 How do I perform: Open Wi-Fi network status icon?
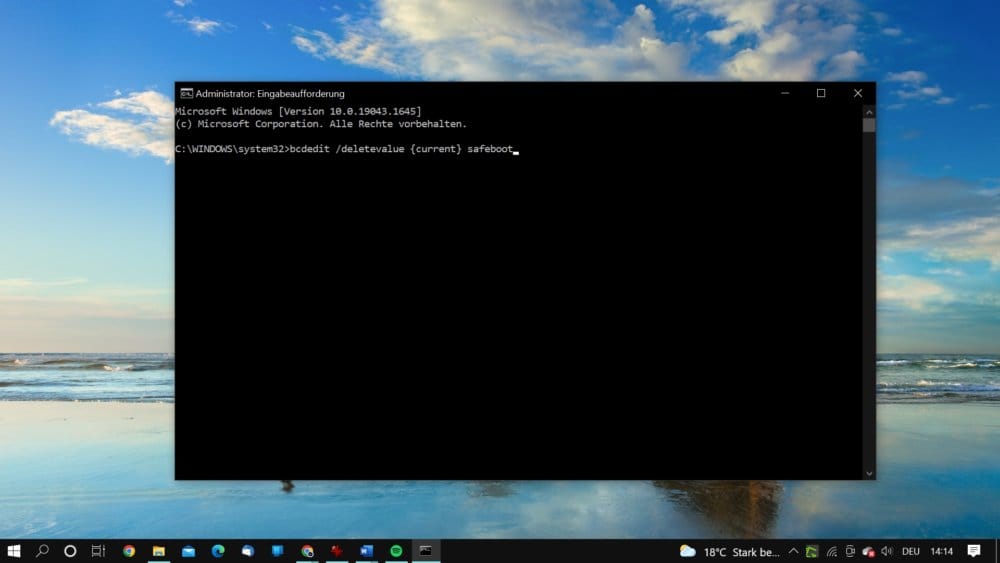pos(832,552)
